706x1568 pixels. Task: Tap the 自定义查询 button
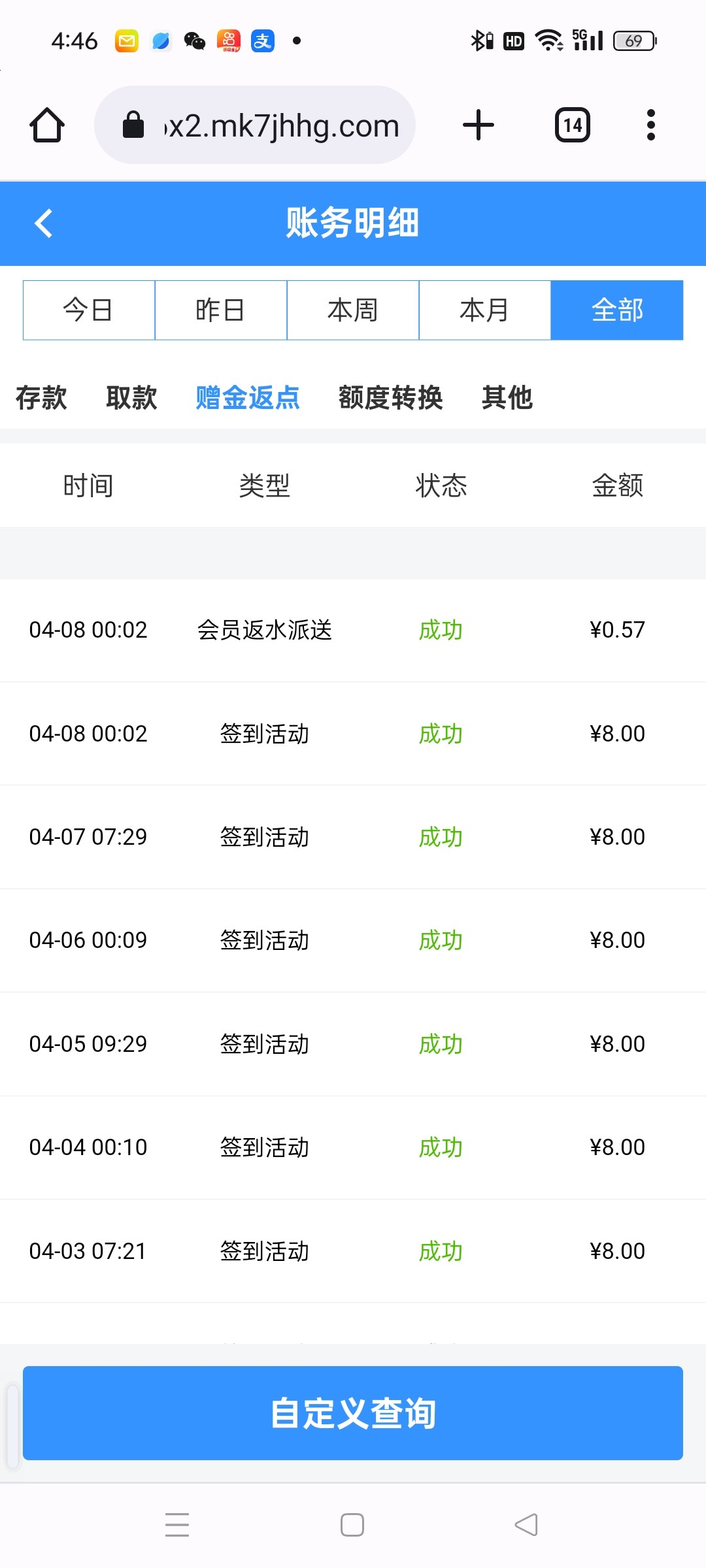353,1413
